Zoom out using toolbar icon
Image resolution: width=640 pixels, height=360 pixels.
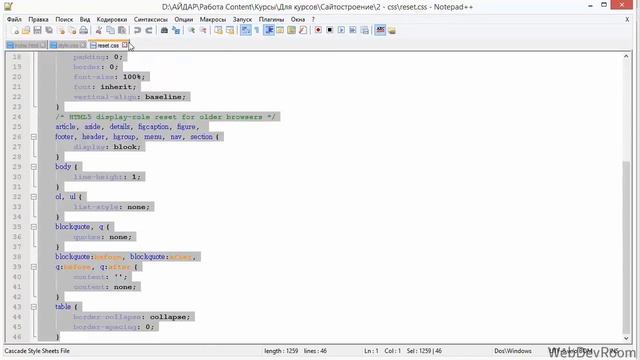[x=203, y=30]
